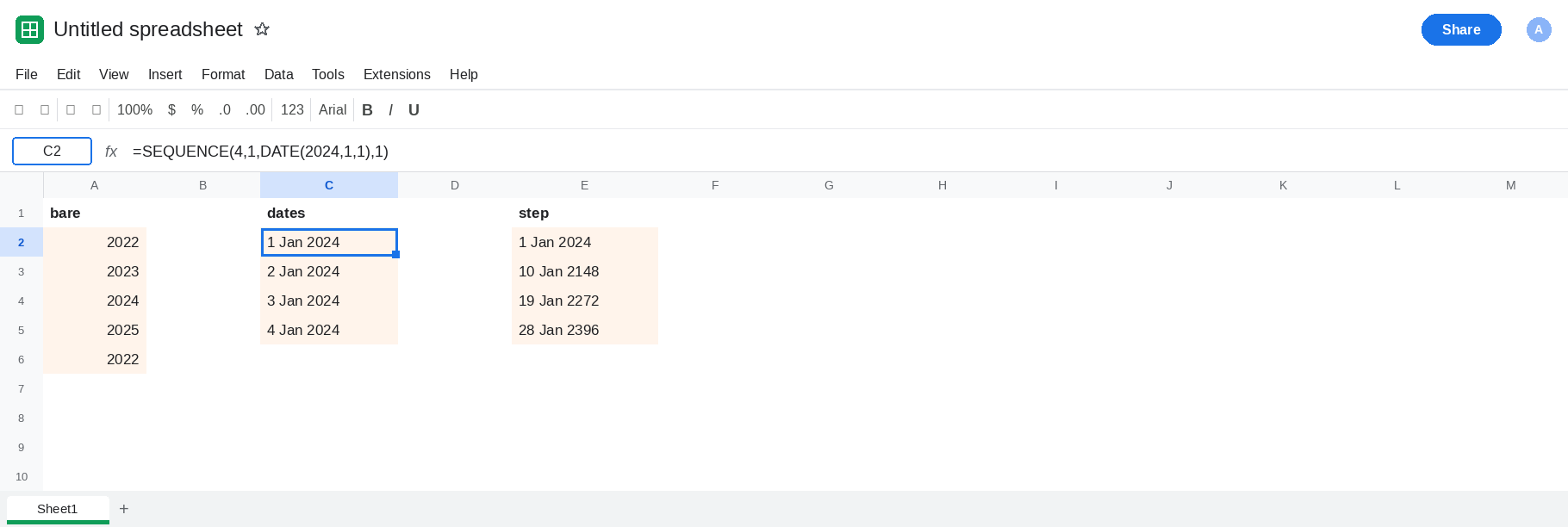Click the formula bar with SEQUENCE formula

click(844, 152)
